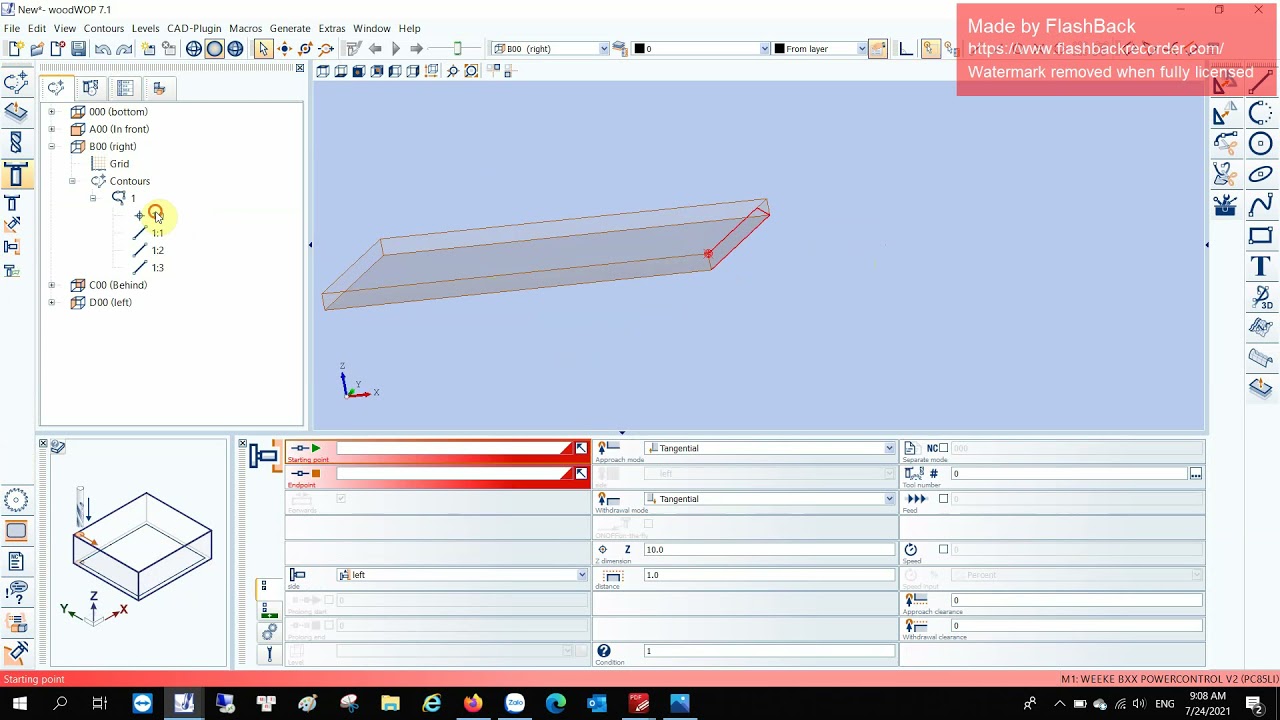Browse tools with the ellipsis button
Screen dimensions: 1280x720
point(1195,474)
